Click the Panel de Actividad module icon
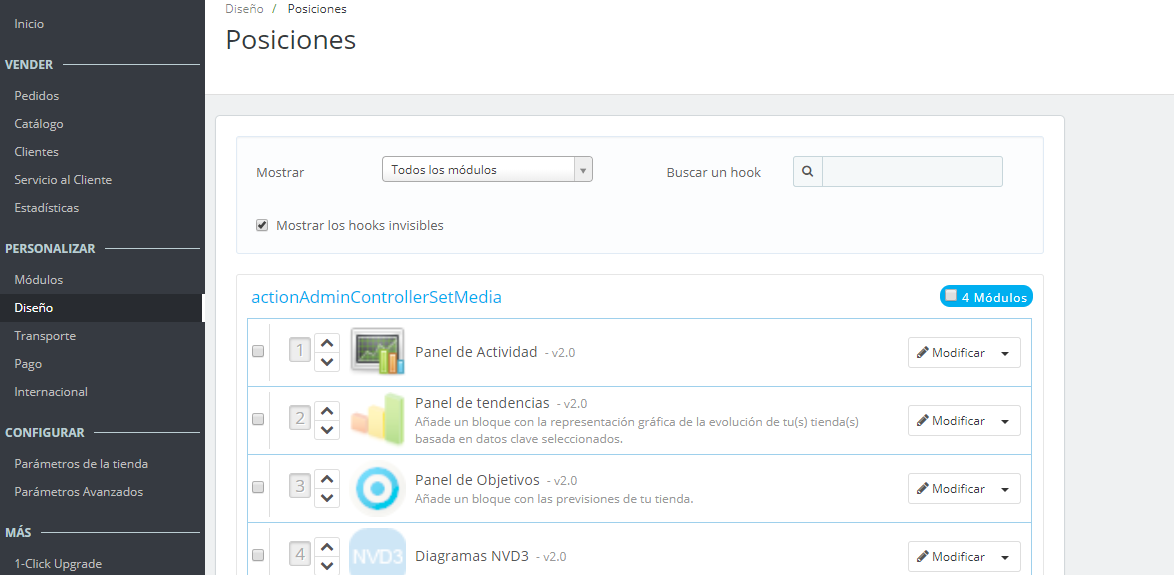1174x575 pixels. [377, 352]
